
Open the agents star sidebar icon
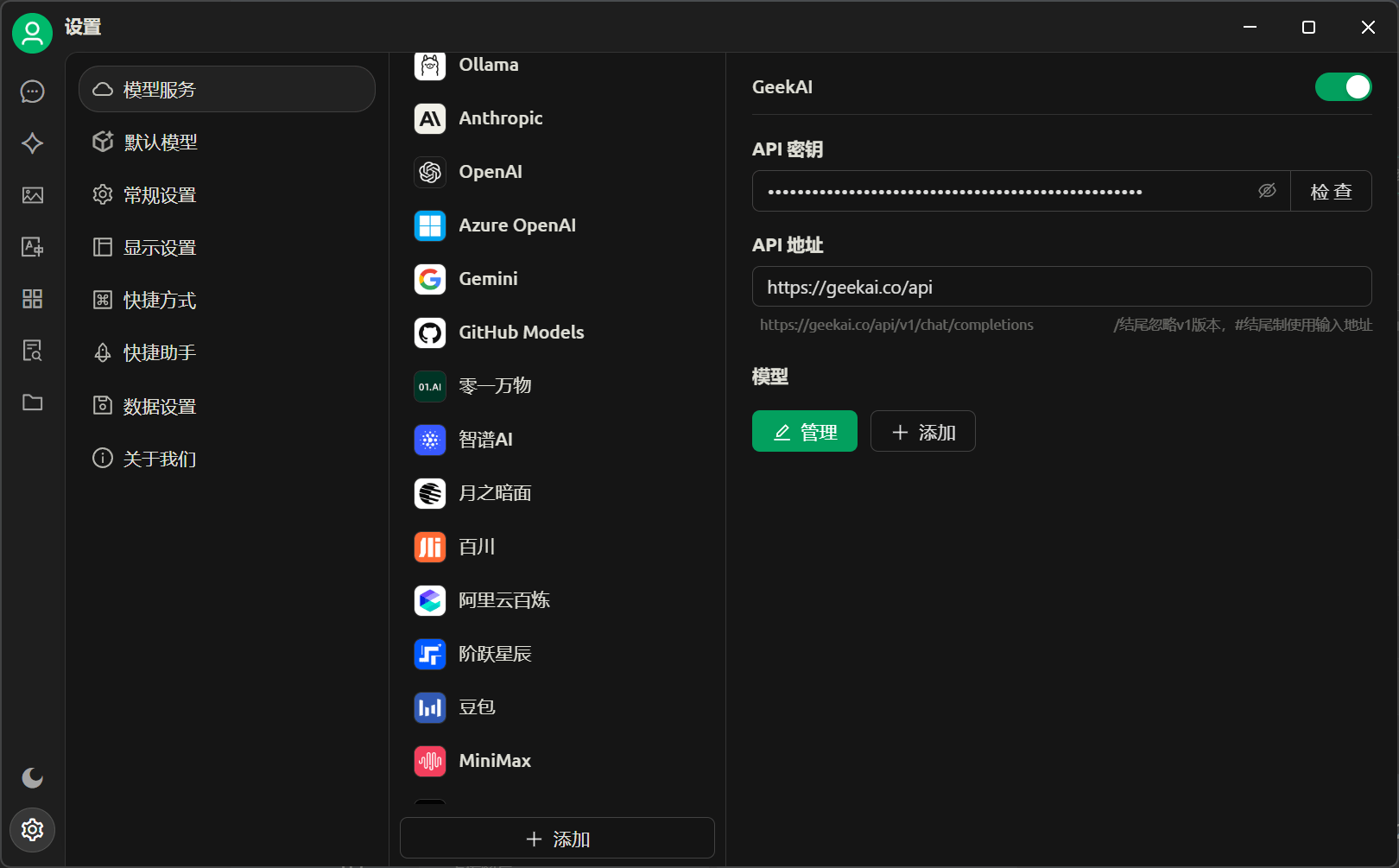(32, 143)
